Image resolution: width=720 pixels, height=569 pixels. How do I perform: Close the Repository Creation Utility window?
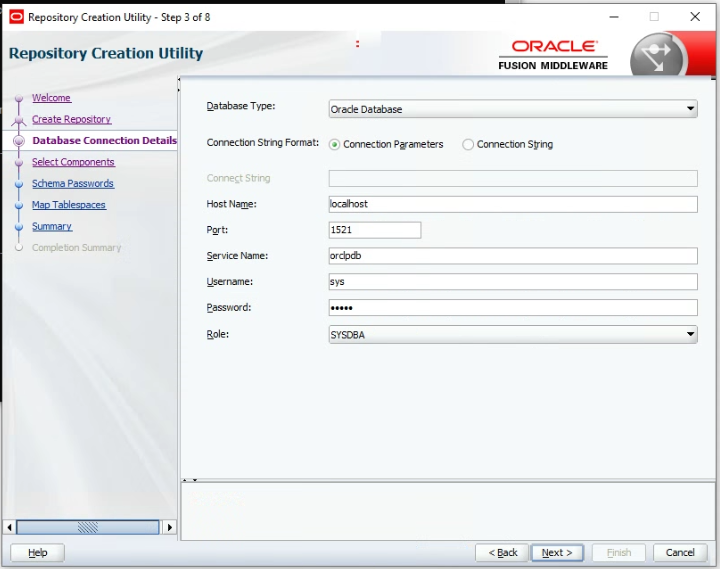pyautogui.click(x=695, y=17)
